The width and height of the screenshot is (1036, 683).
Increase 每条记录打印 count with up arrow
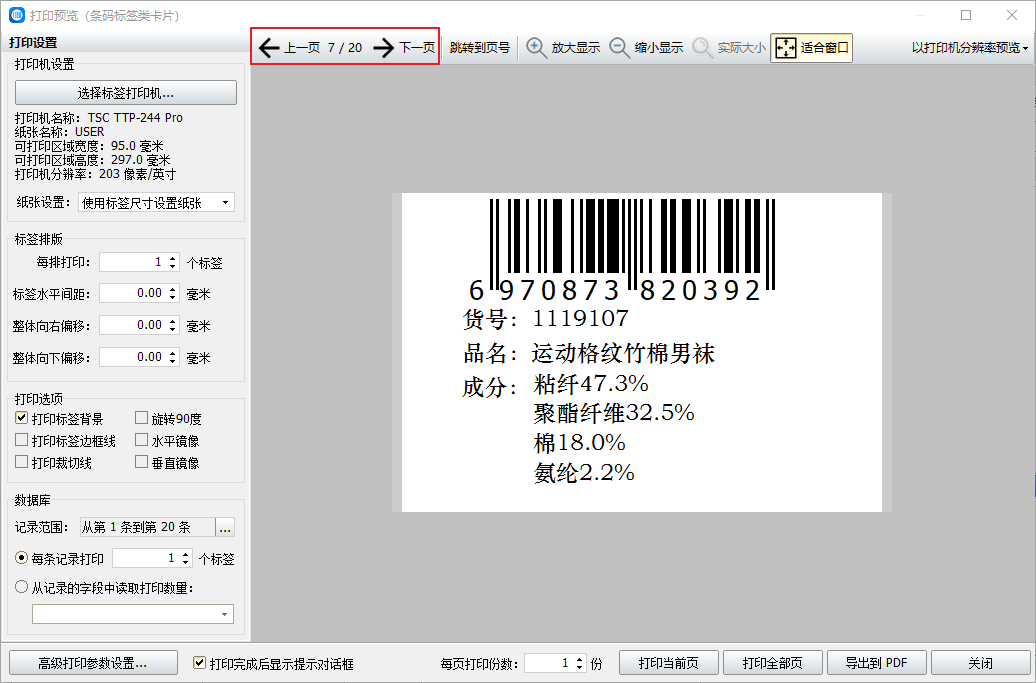(x=186, y=554)
